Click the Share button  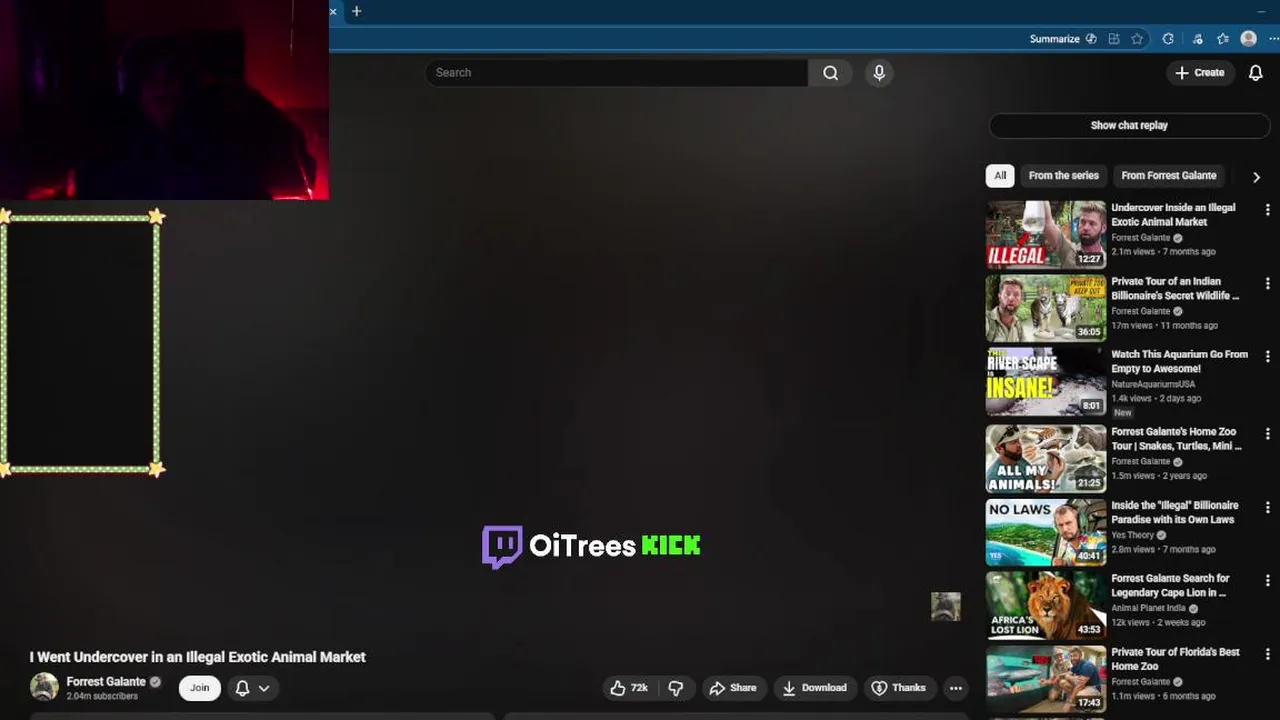(733, 688)
